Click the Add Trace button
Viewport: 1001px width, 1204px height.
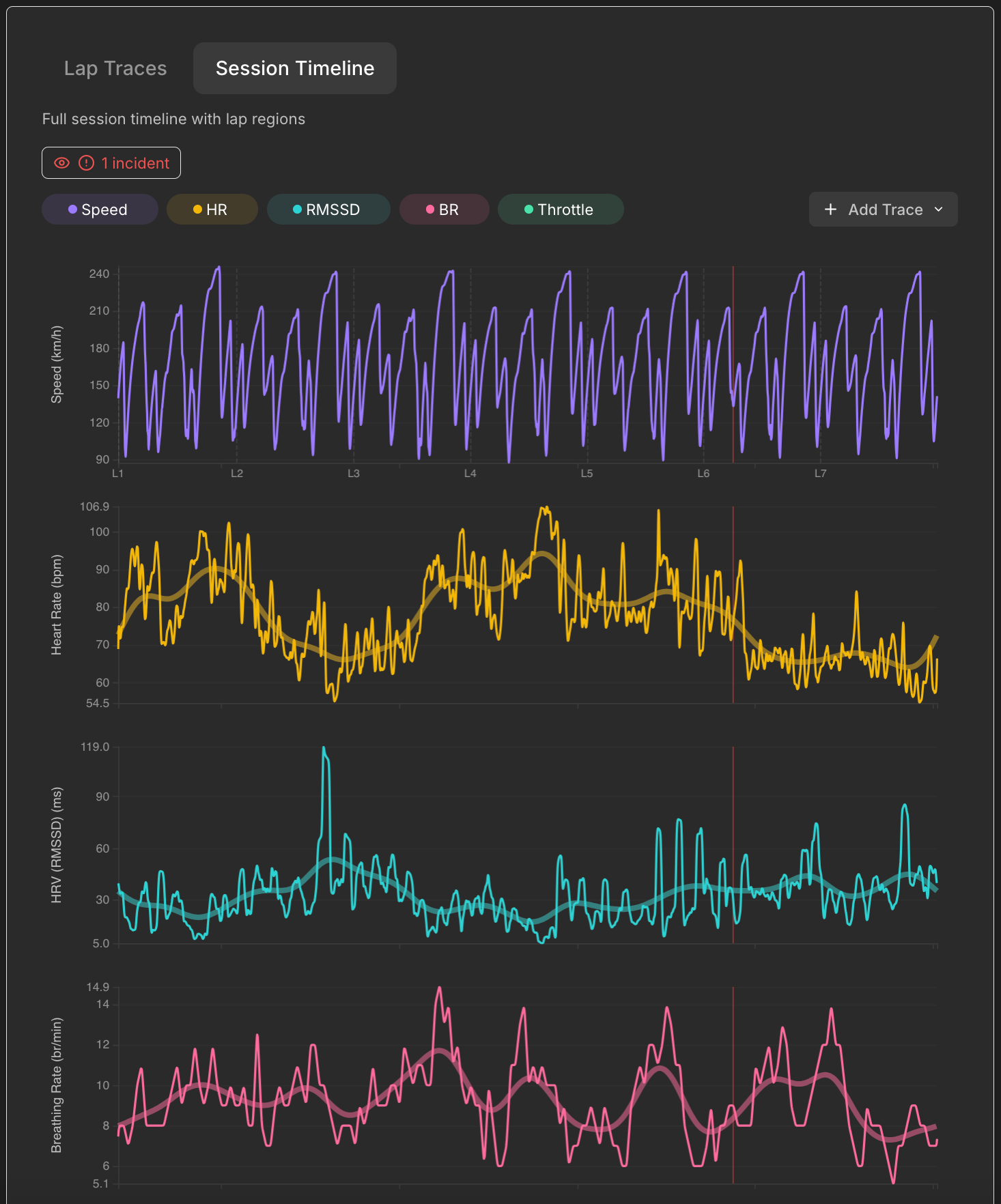click(x=884, y=210)
